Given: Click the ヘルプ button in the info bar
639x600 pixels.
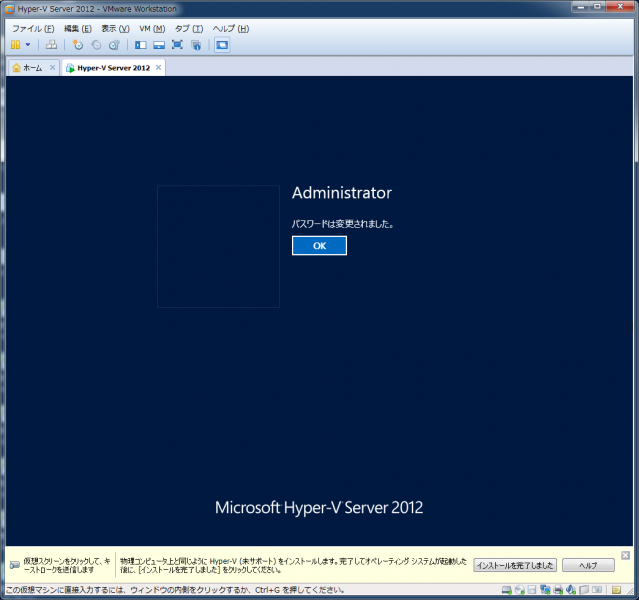Looking at the screenshot, I should tap(588, 565).
